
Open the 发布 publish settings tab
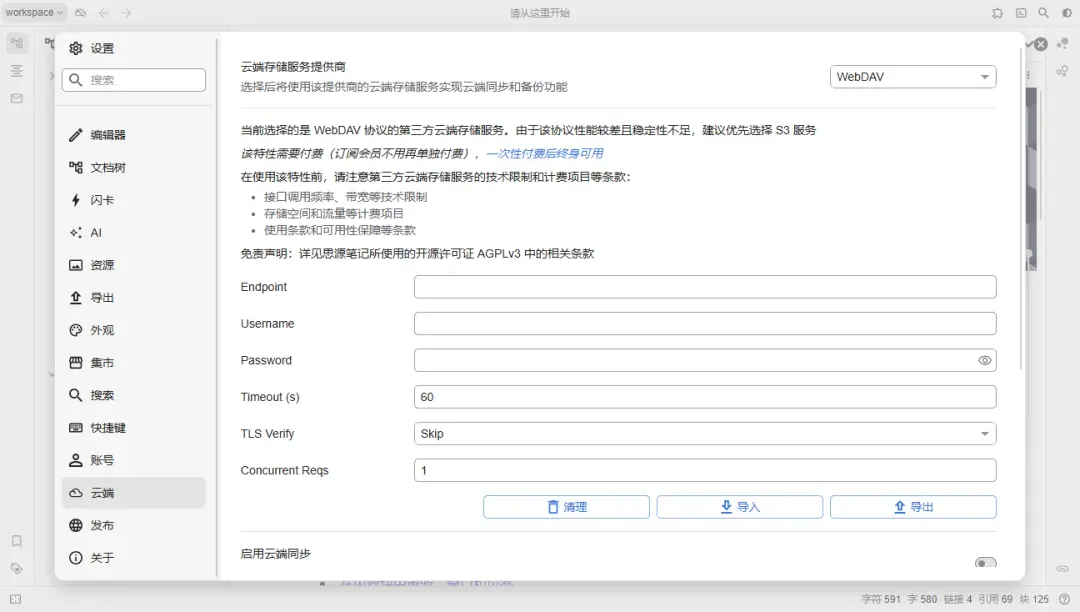tap(134, 525)
